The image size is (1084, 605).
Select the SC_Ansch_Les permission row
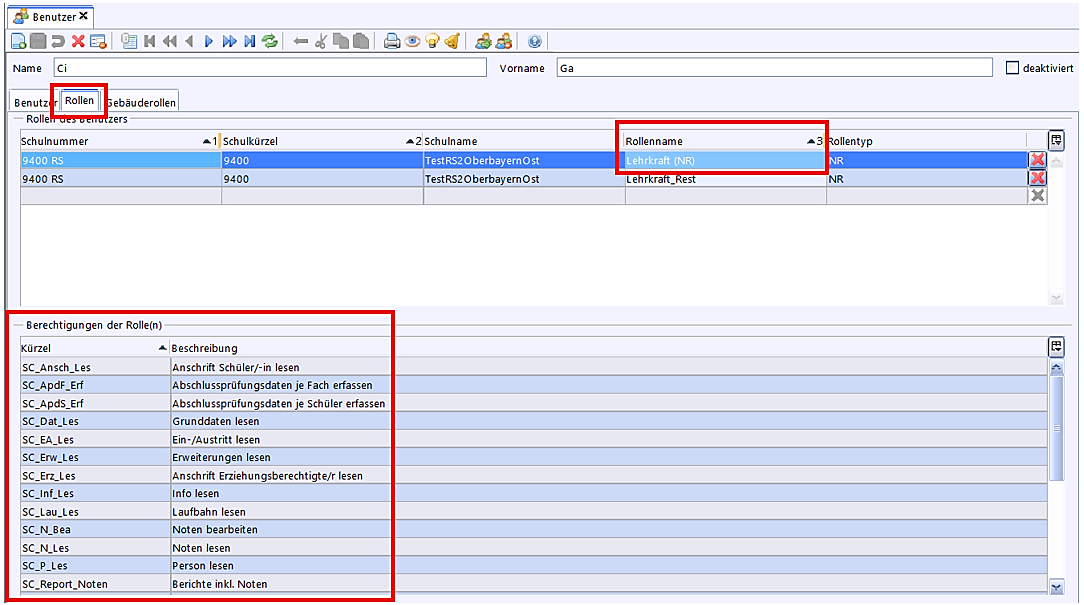pos(534,367)
